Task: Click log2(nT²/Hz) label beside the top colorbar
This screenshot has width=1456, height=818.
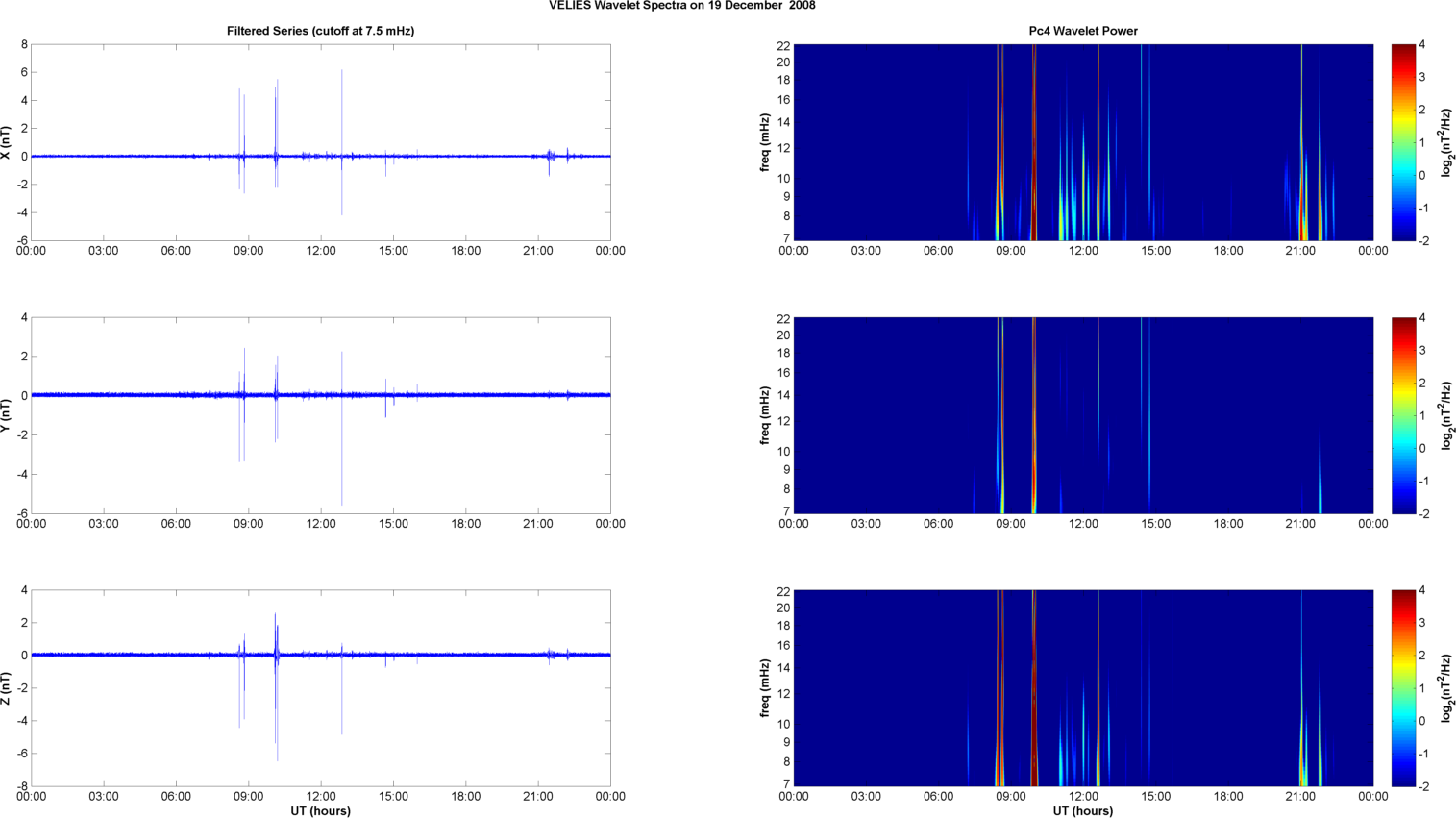Action: (1444, 142)
